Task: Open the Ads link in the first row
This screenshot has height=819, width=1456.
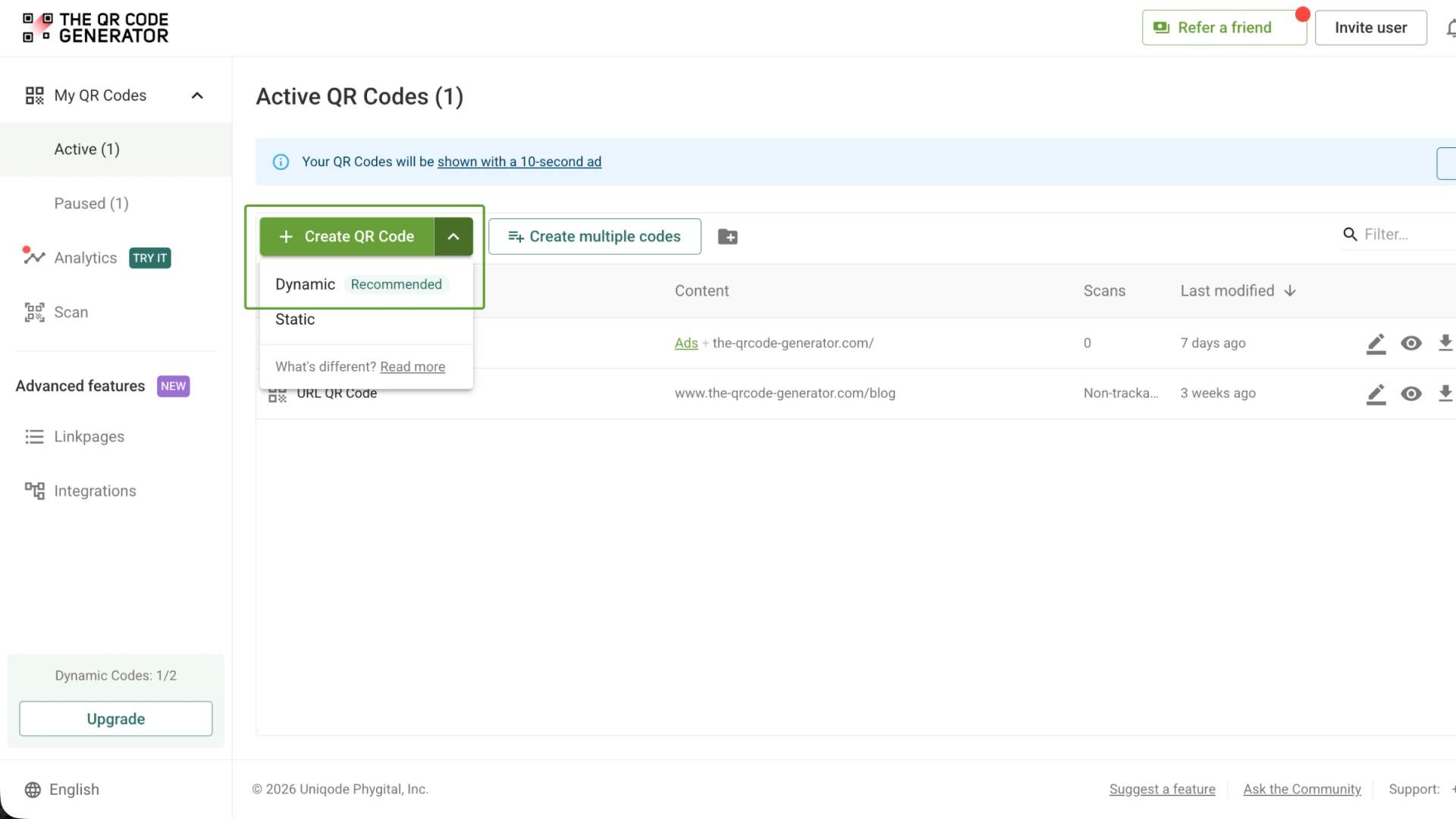Action: [686, 343]
